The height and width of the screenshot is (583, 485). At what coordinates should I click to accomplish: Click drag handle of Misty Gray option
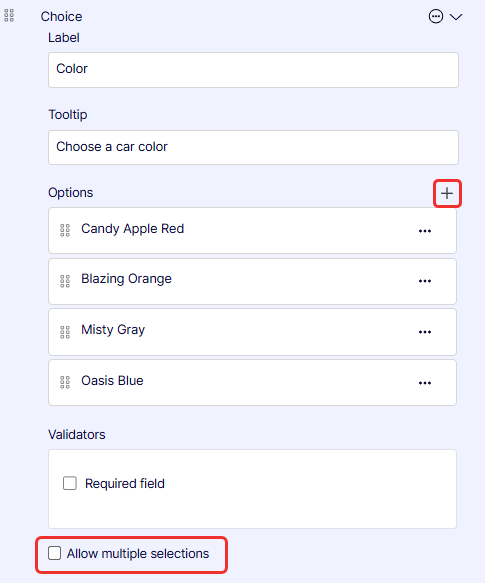(65, 332)
